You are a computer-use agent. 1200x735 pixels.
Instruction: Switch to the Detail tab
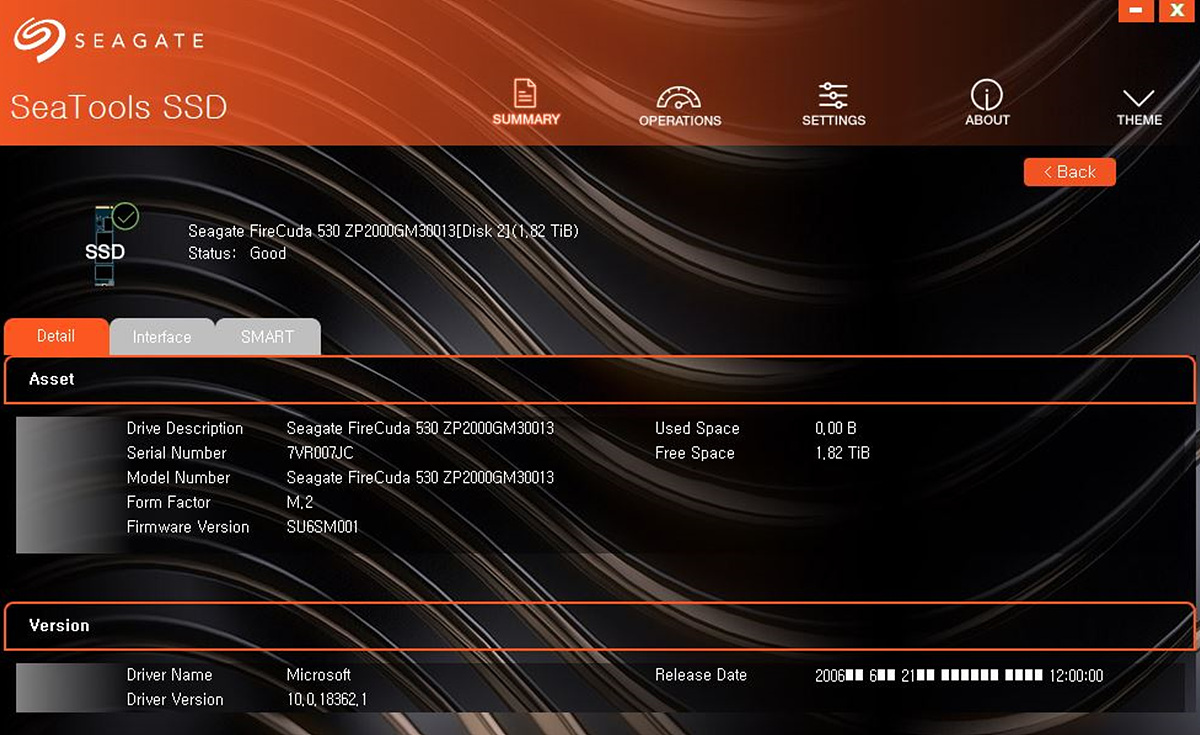click(56, 336)
